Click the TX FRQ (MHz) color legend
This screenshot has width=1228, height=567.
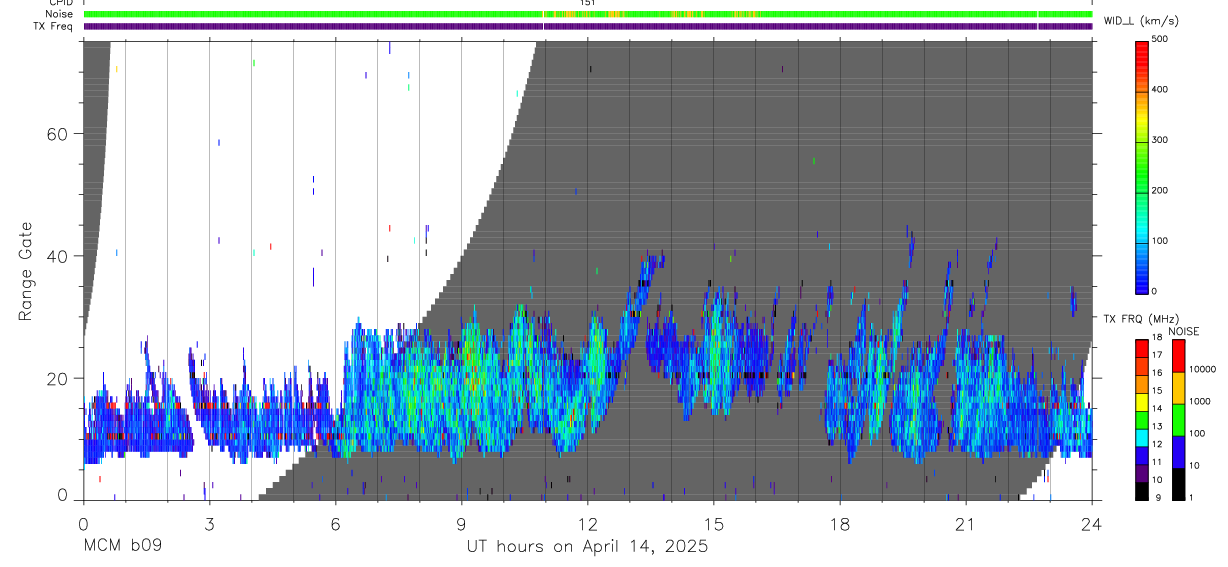(x=1142, y=419)
